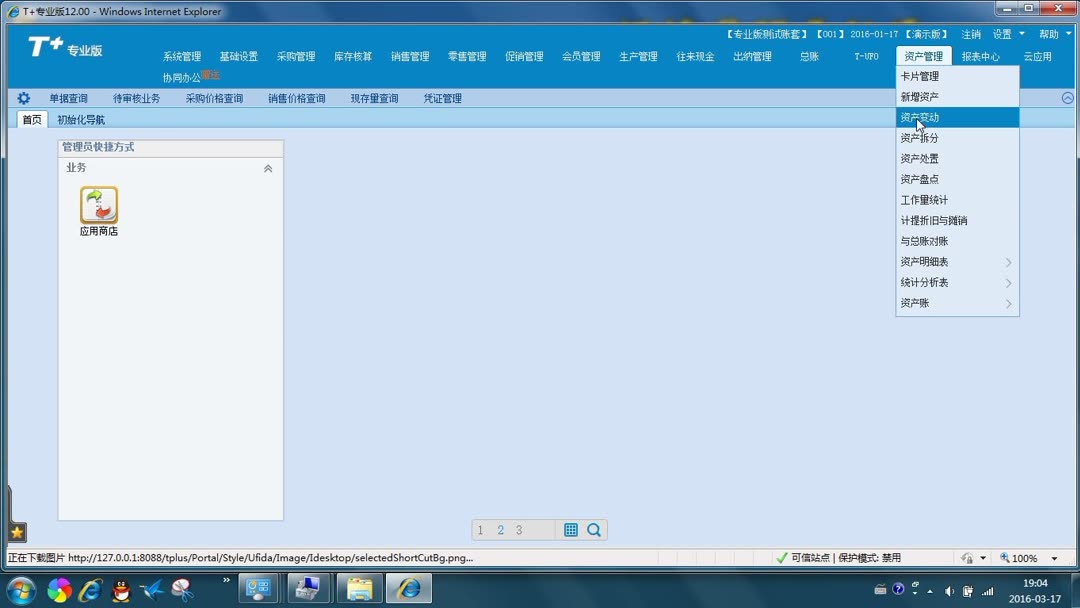1080x608 pixels.
Task: Click the magnifier search icon near page numbers
Action: pos(594,529)
